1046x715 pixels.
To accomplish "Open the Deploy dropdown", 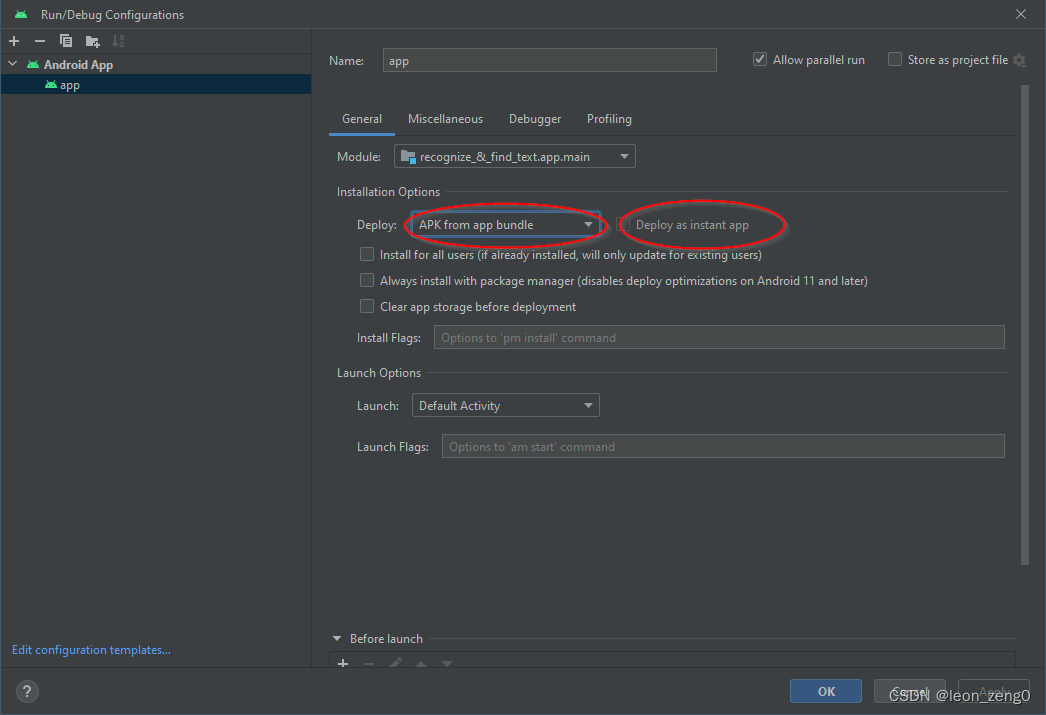I will click(x=506, y=225).
